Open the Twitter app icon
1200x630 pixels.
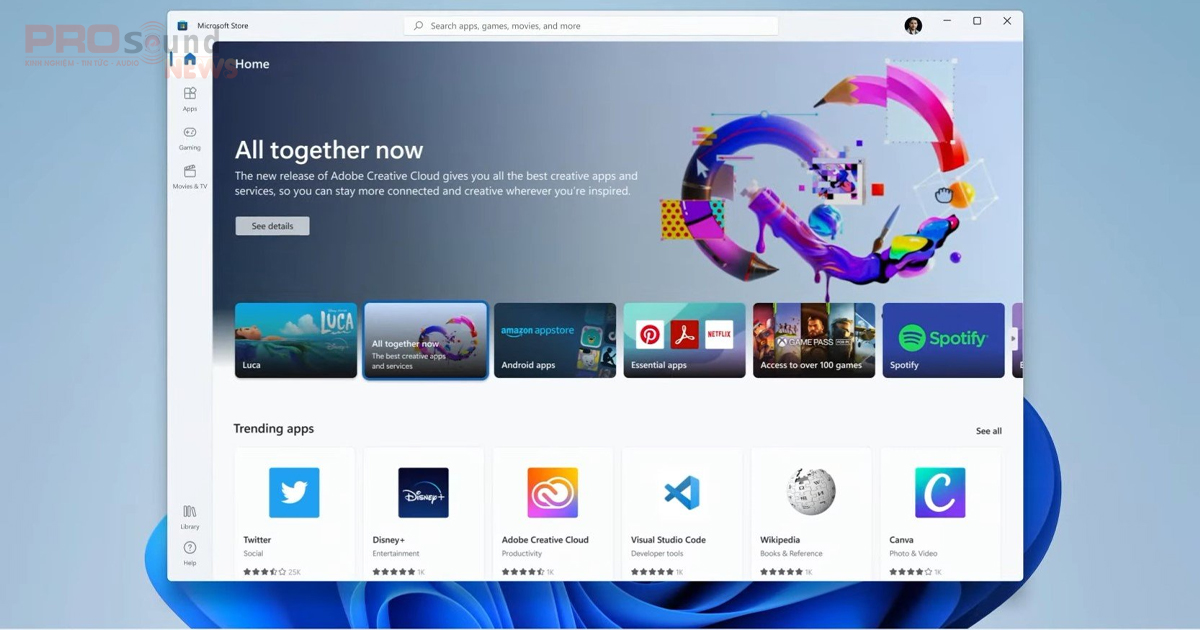tap(294, 492)
